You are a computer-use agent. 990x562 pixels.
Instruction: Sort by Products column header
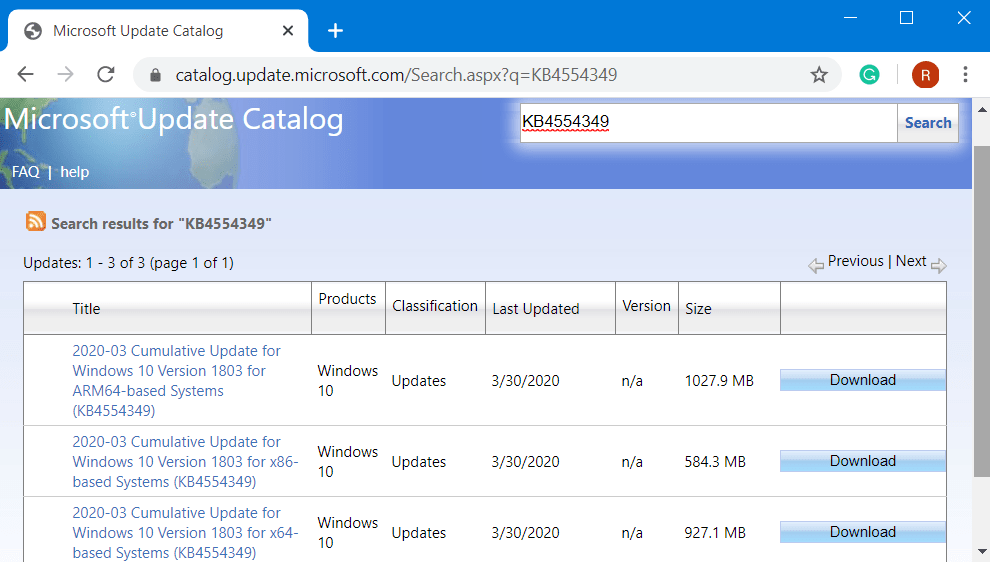[347, 299]
